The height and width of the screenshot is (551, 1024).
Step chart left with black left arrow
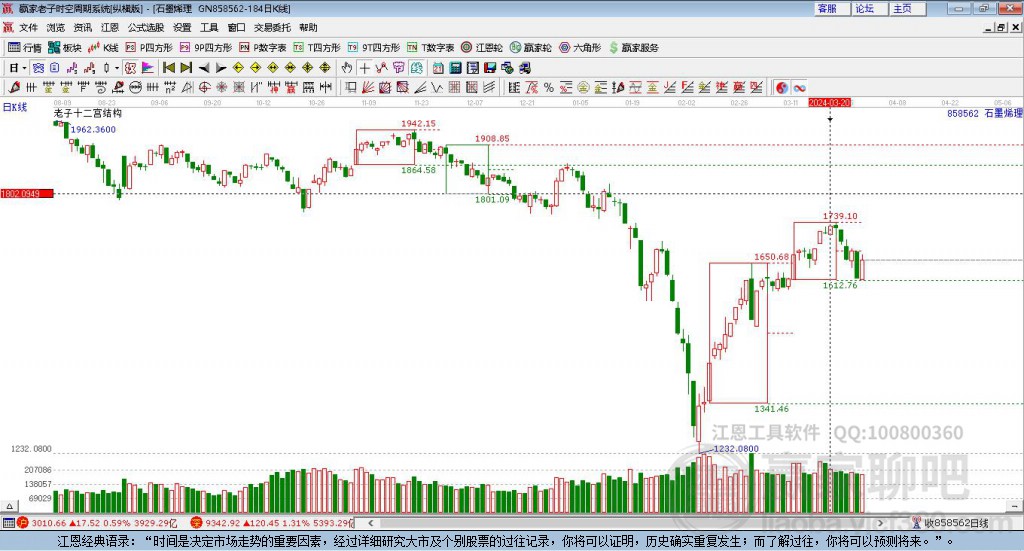coord(204,68)
